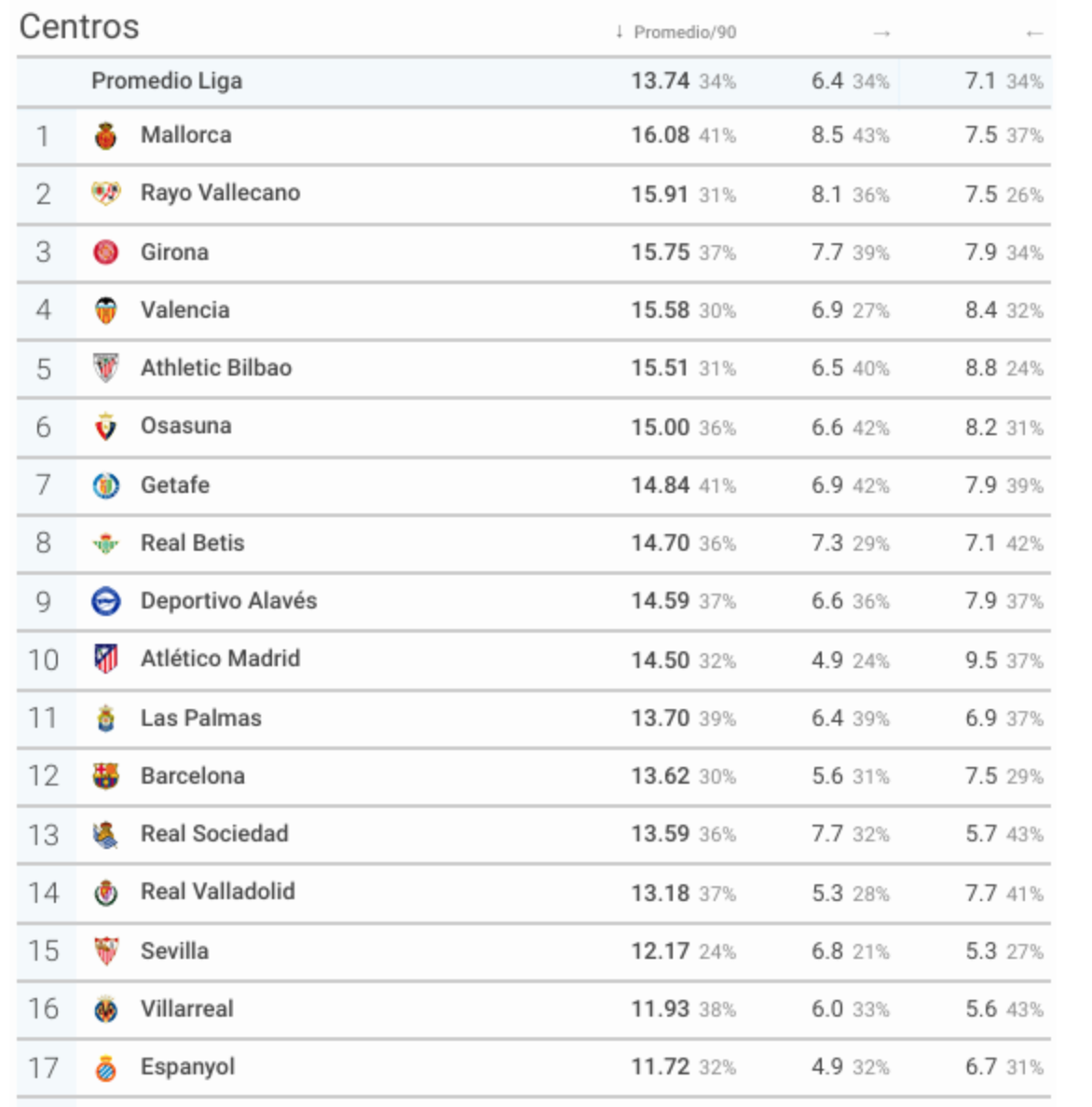Image resolution: width=1092 pixels, height=1107 pixels.
Task: Select the Promedio Liga summary row
Action: (x=534, y=81)
